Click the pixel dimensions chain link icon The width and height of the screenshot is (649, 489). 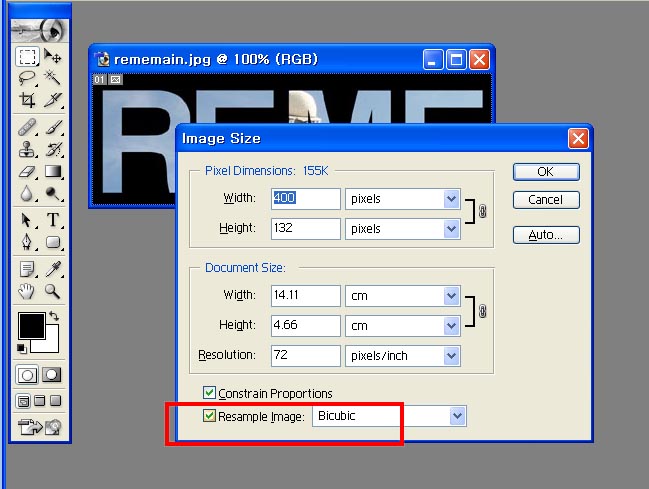tap(482, 212)
